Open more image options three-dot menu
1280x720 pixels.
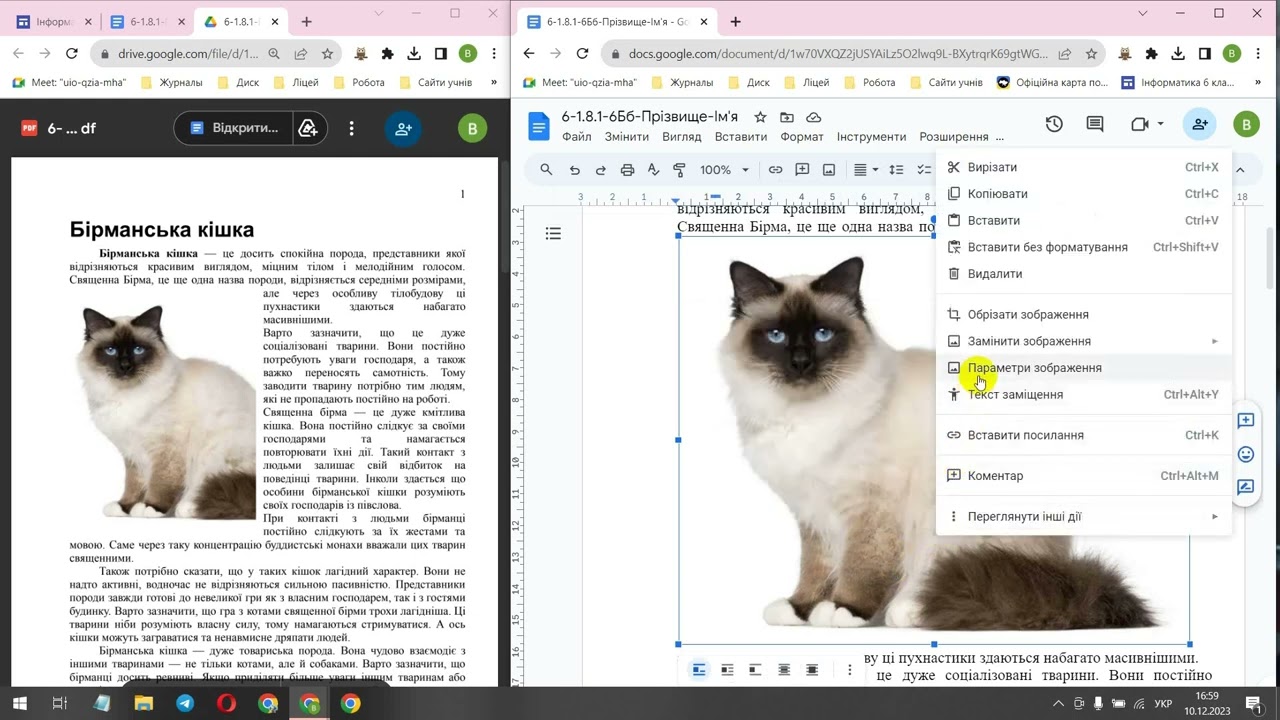tap(850, 670)
